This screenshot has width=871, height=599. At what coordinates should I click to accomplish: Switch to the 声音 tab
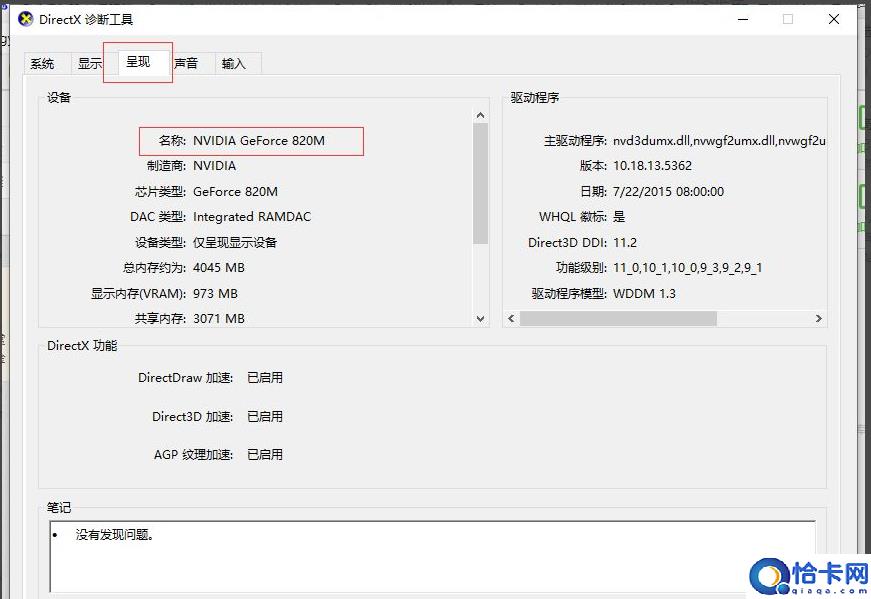point(187,62)
